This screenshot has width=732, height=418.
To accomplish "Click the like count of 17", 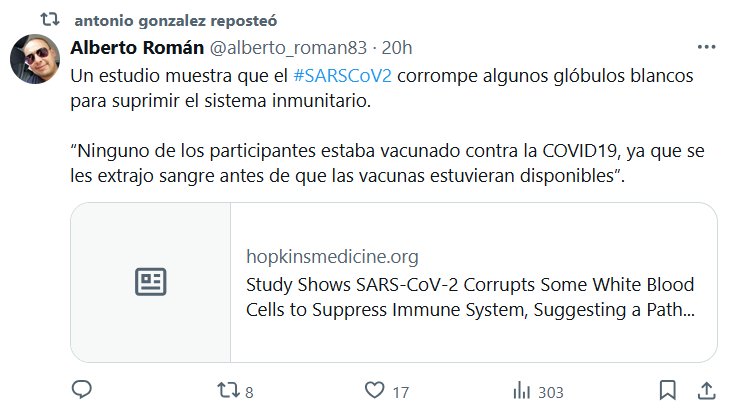I will (x=400, y=392).
